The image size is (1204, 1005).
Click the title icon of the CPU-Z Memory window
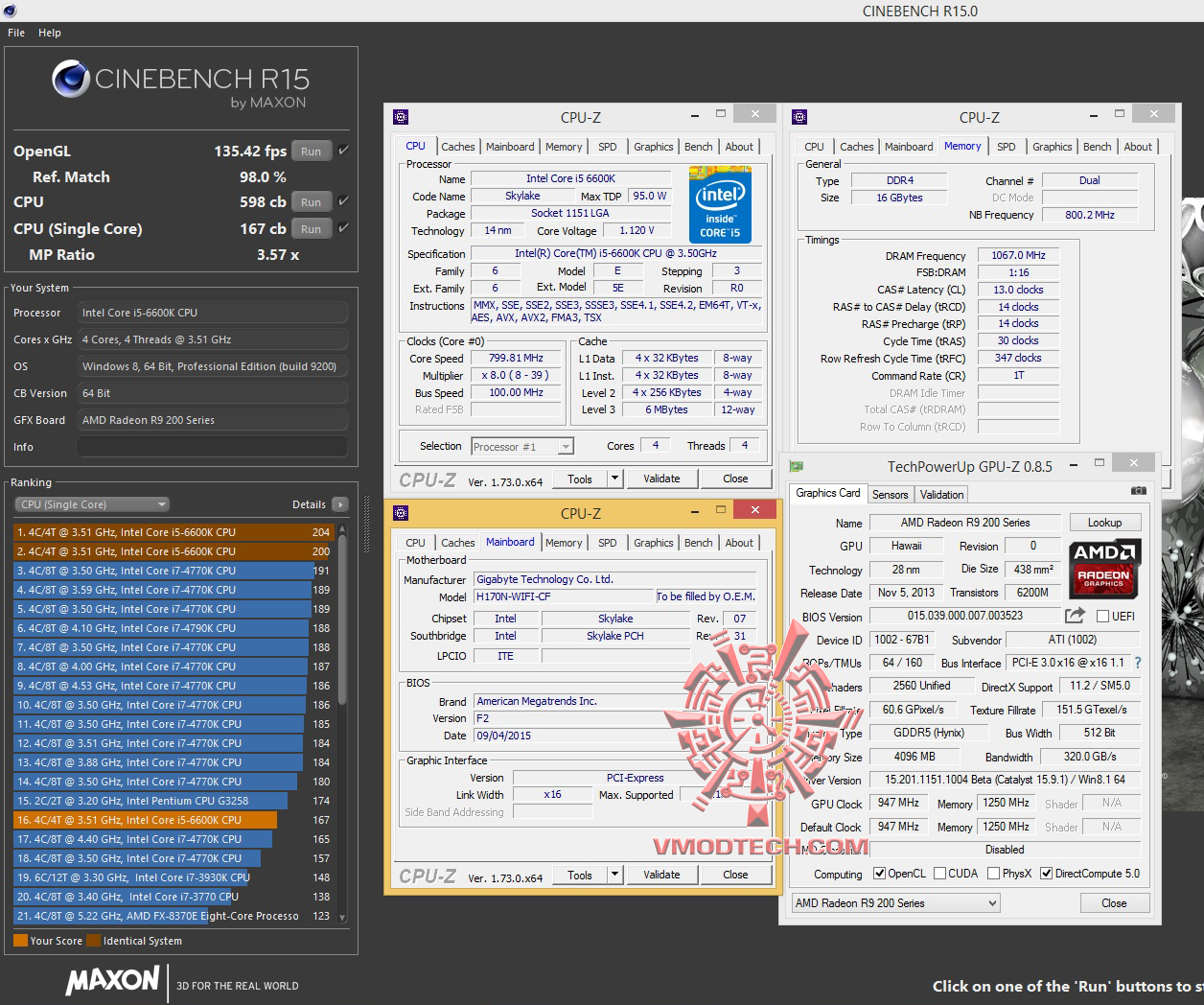click(x=799, y=117)
